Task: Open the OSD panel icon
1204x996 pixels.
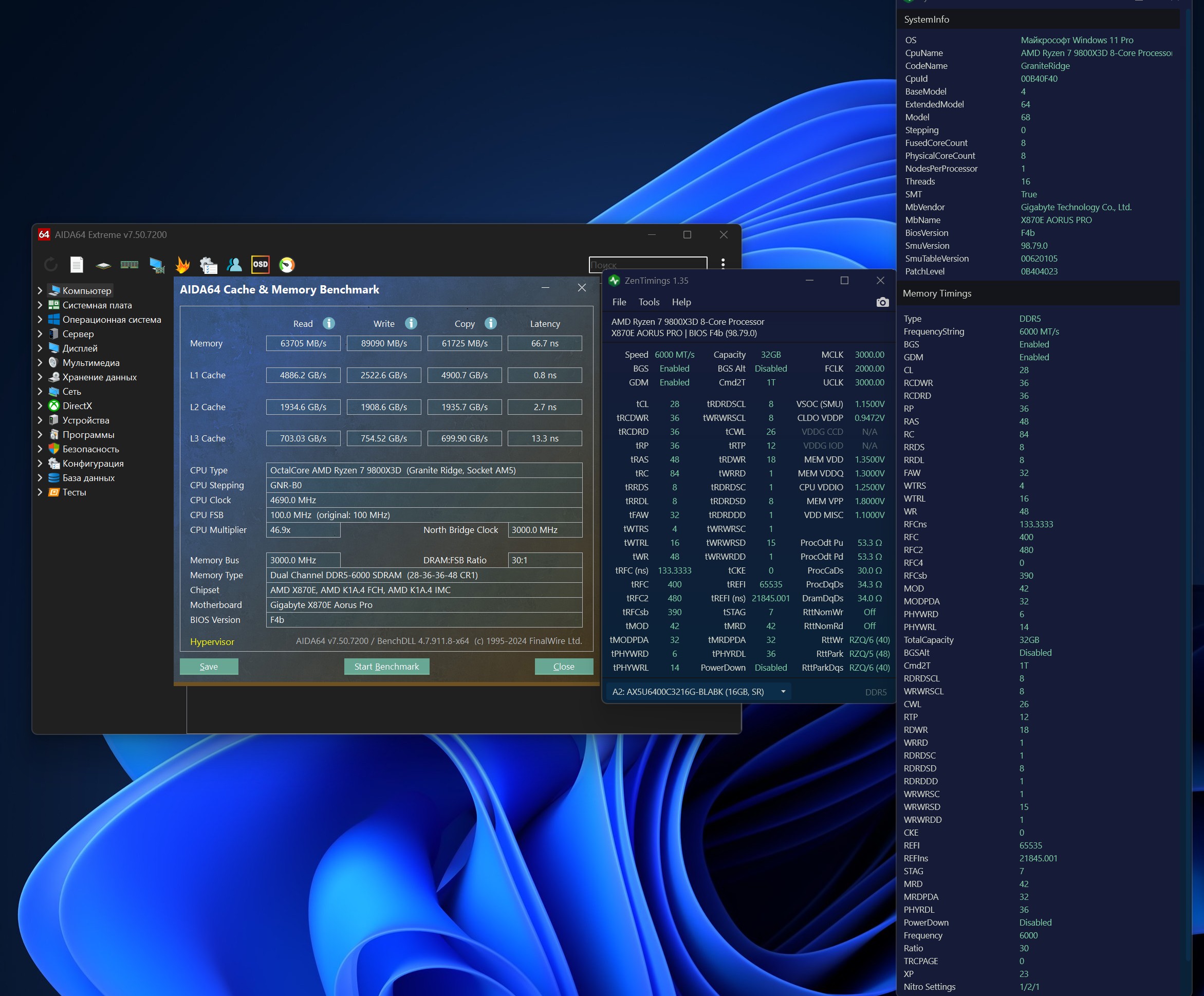Action: coord(261,265)
